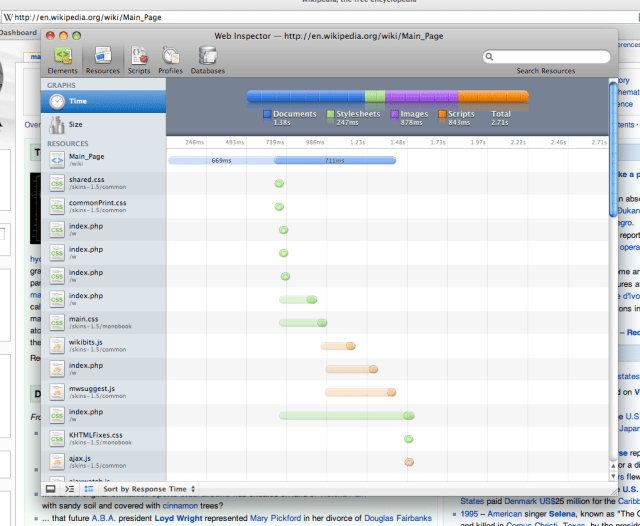Click the JS icon beside wikibits.js

57,346
